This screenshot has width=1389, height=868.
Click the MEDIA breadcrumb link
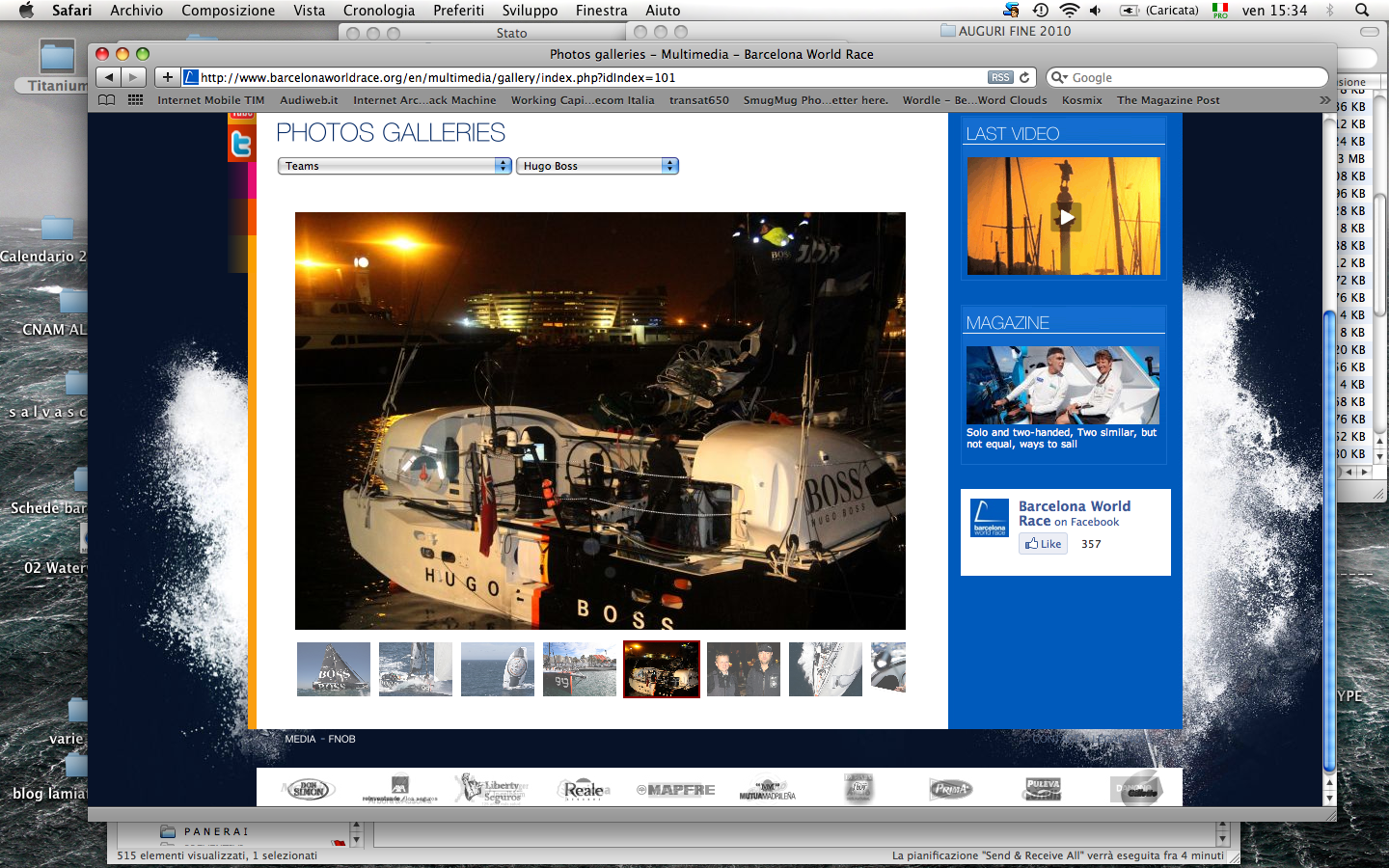(x=300, y=739)
